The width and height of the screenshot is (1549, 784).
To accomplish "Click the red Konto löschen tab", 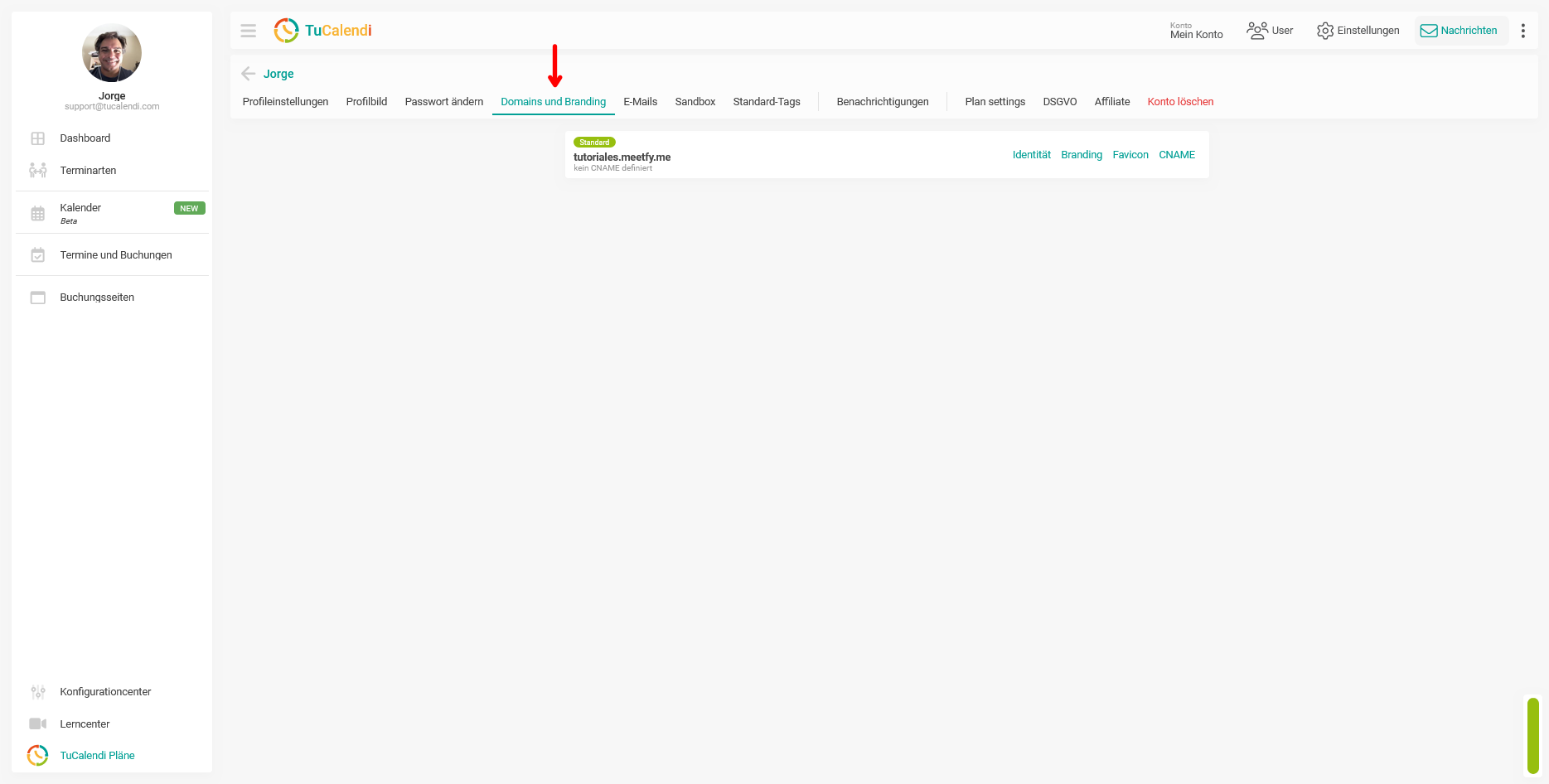I will (1180, 102).
